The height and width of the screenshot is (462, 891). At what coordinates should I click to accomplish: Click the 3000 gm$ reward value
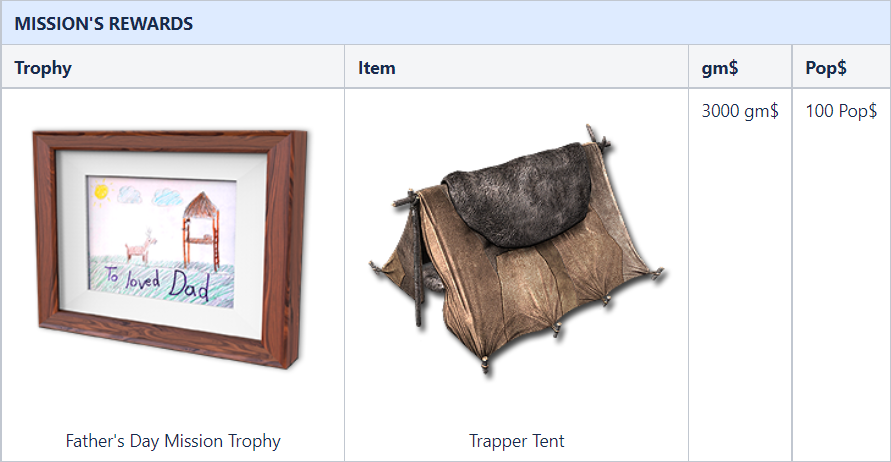pos(740,111)
